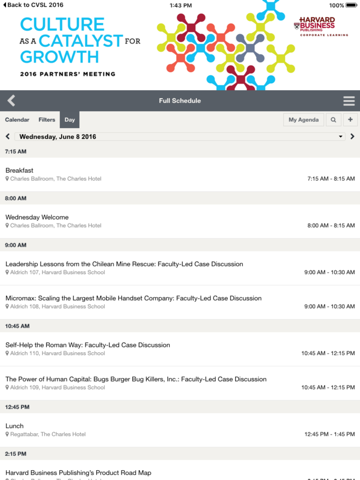
Task: Switch to the Calendar tab
Action: (x=17, y=120)
